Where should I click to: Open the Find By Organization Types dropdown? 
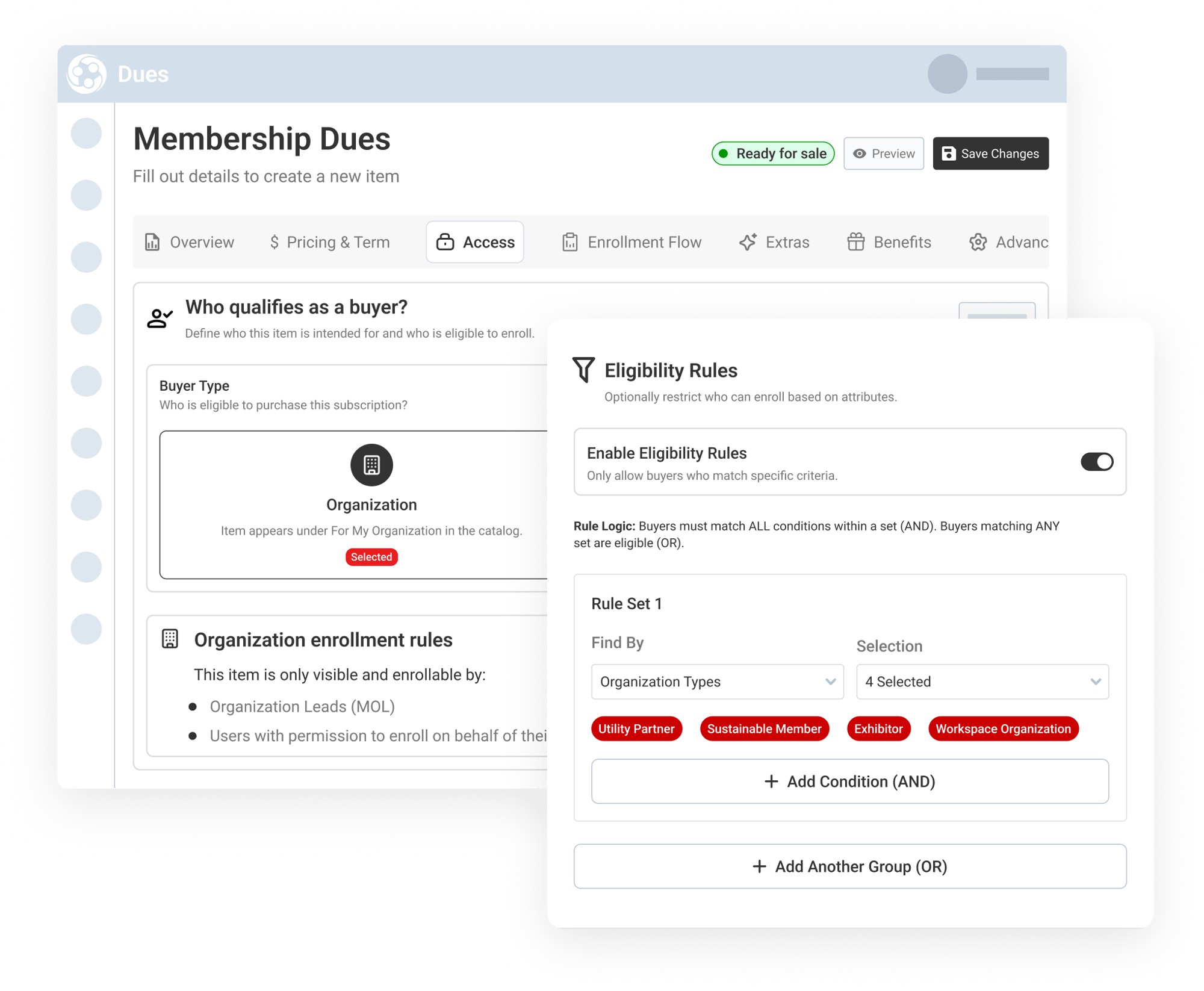[x=717, y=682]
